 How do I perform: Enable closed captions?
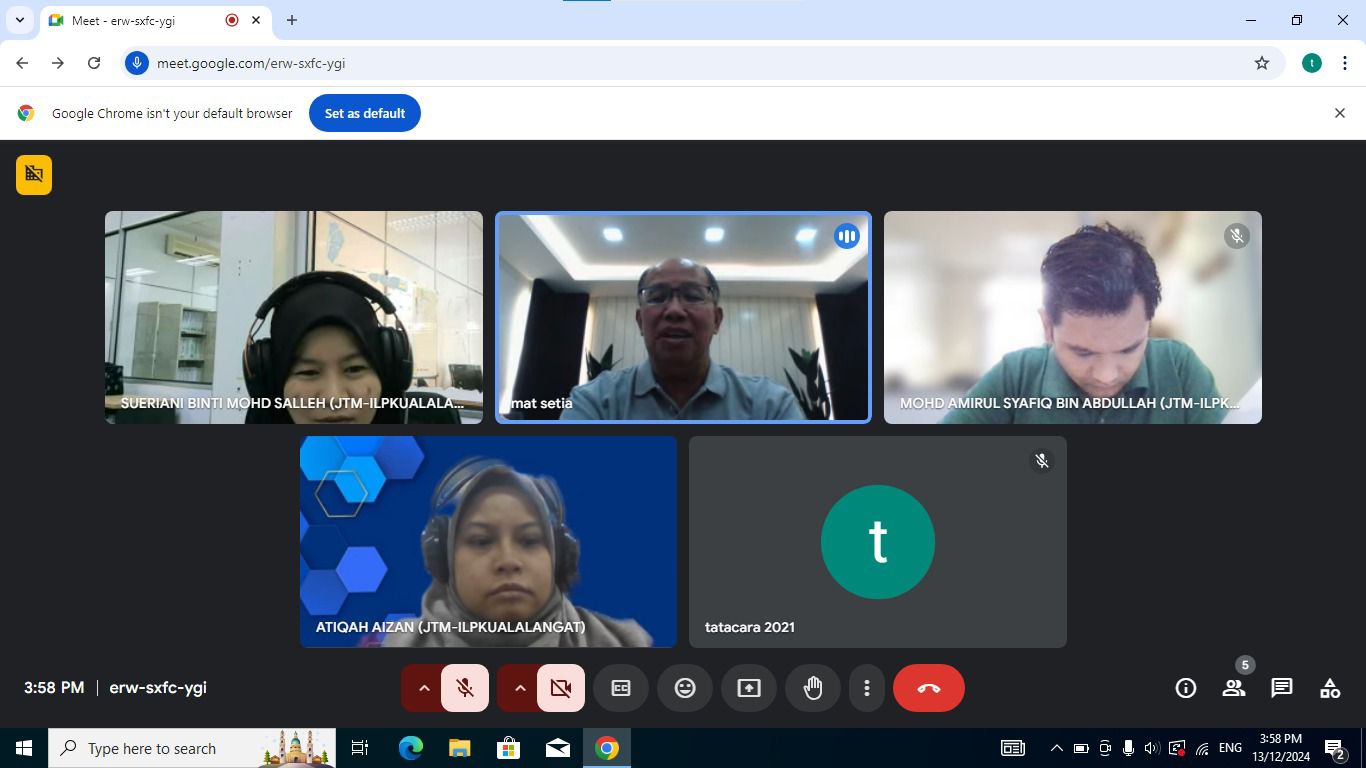pyautogui.click(x=620, y=688)
